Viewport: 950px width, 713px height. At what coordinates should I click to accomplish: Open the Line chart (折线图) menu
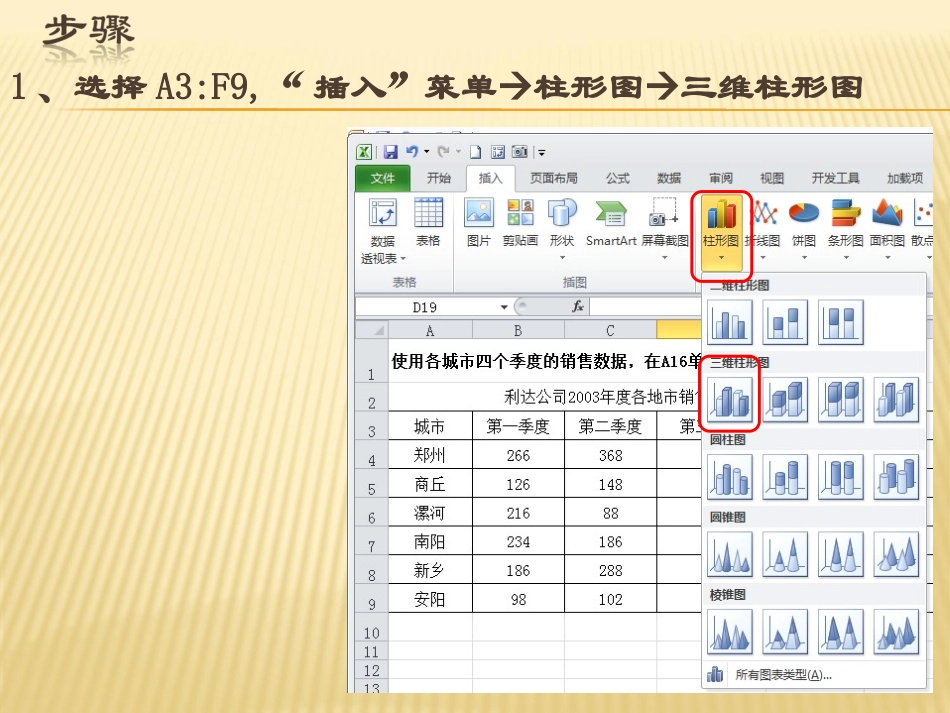pos(763,230)
